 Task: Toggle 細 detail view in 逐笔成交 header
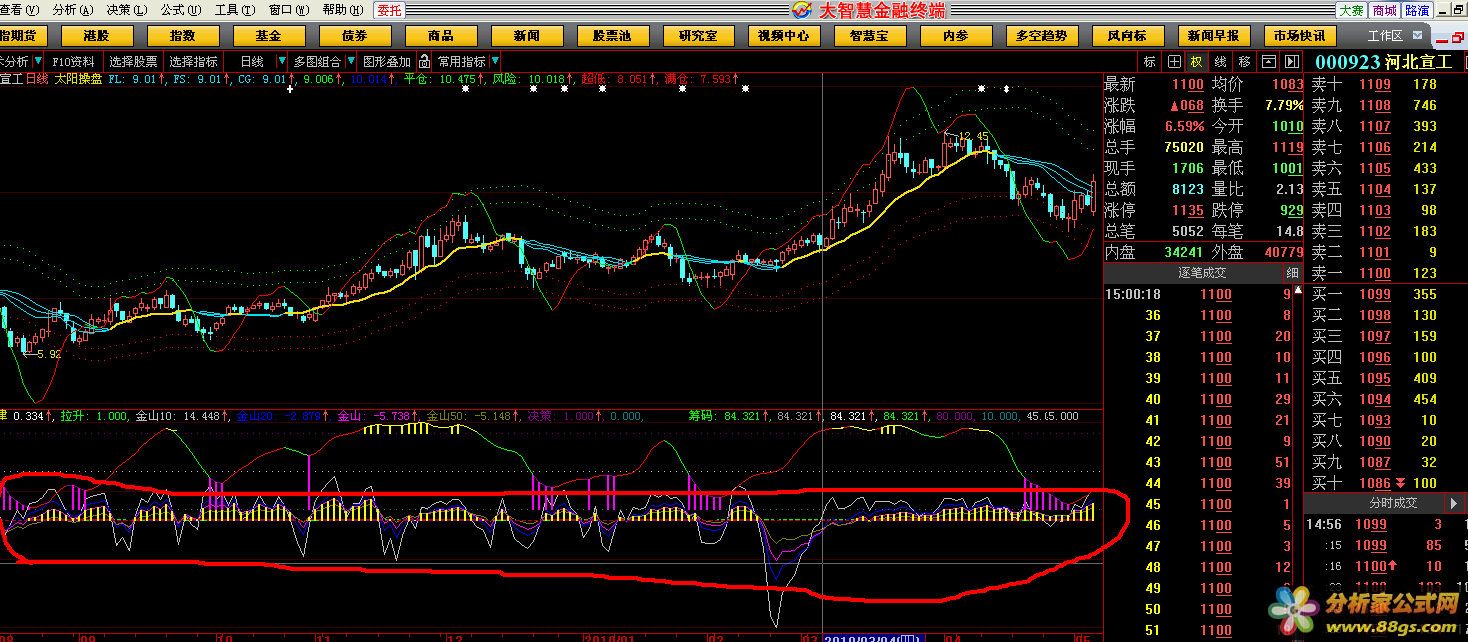tap(1292, 273)
